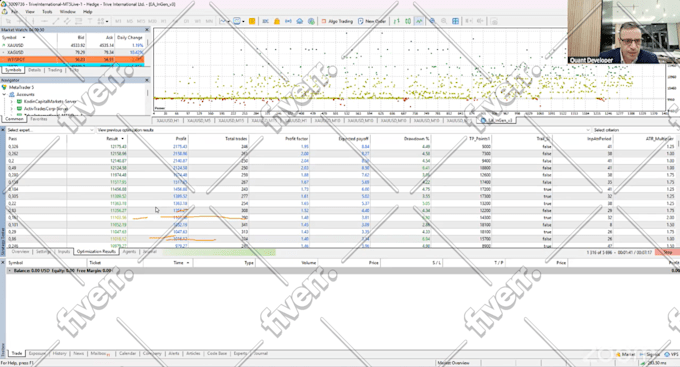Switch to Navigator Favorites tab
The width and height of the screenshot is (680, 367).
pos(39,119)
